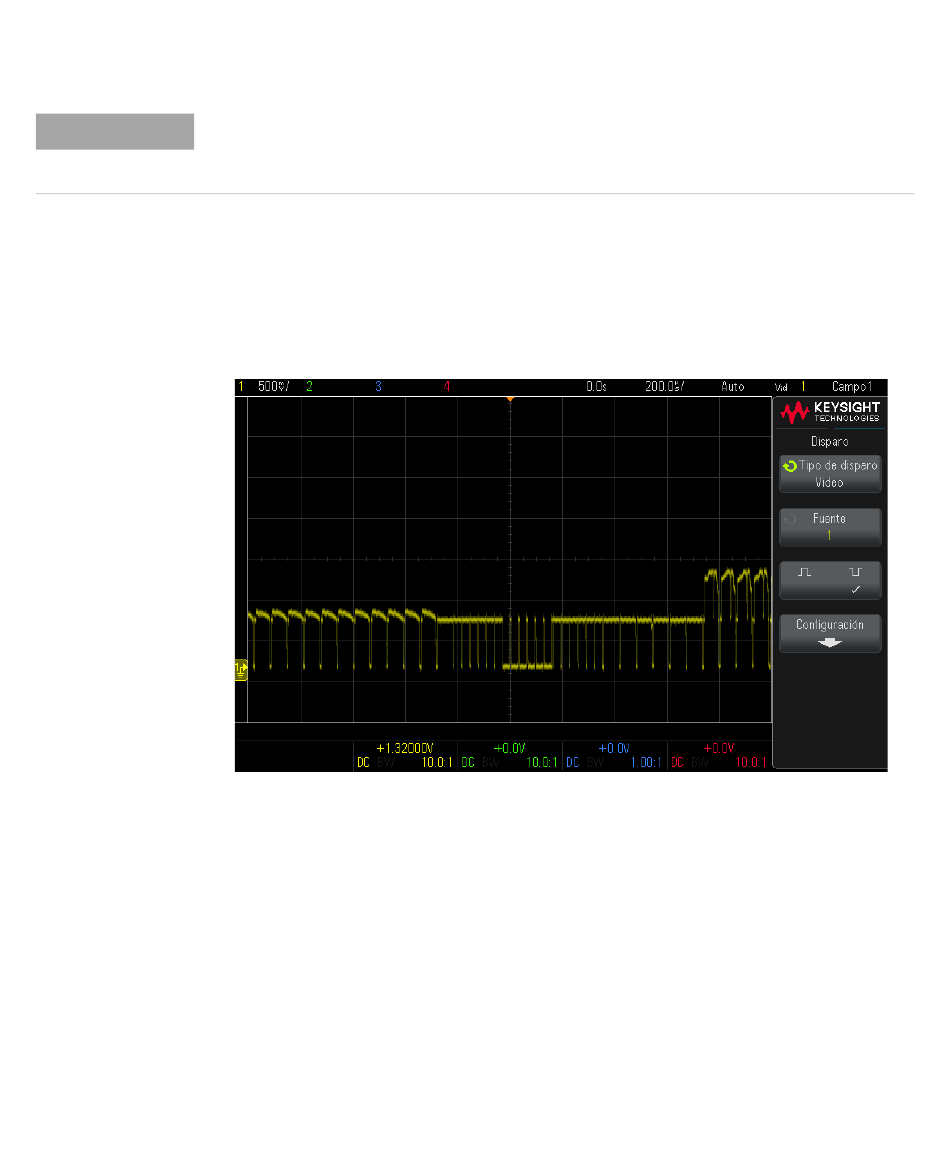Open the Fuente source softkey
The width and height of the screenshot is (950, 1165).
[x=830, y=527]
